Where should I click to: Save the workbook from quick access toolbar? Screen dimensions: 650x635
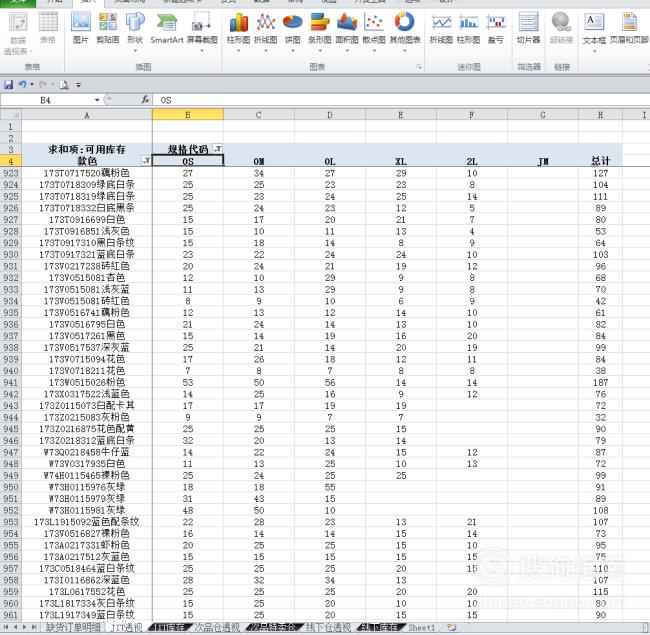click(x=8, y=85)
